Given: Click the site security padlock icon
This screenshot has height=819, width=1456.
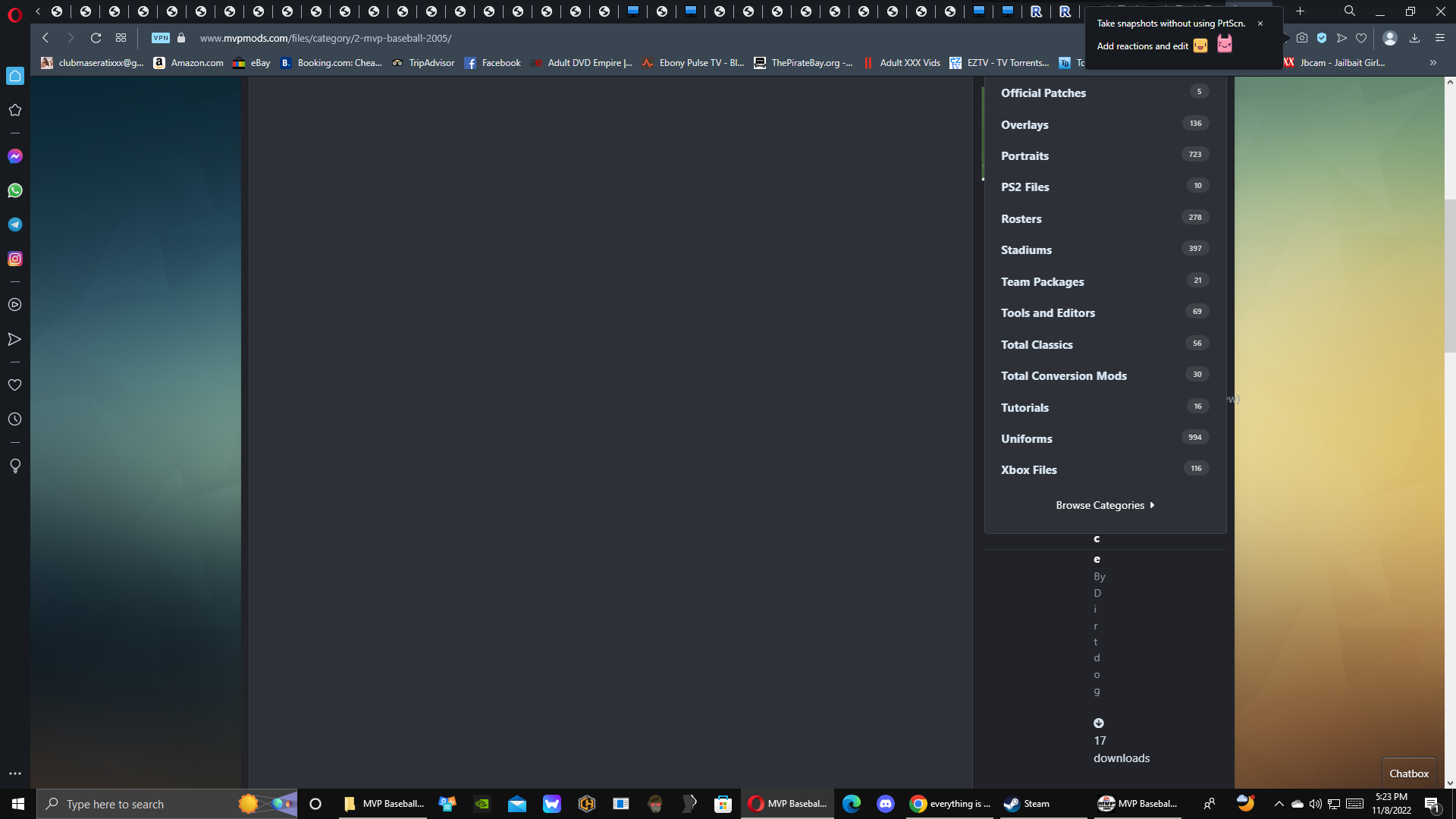Looking at the screenshot, I should pos(181,38).
